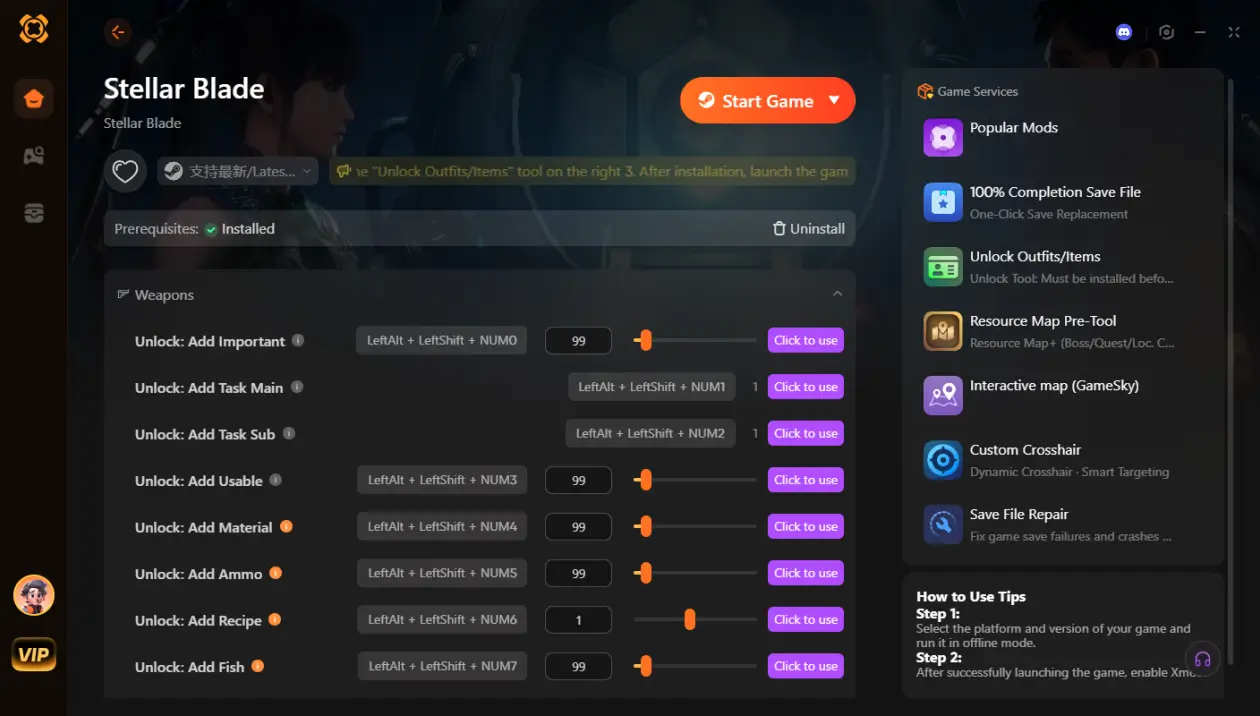Collapse the Weapons section
Image resolution: width=1260 pixels, height=716 pixels.
[837, 294]
